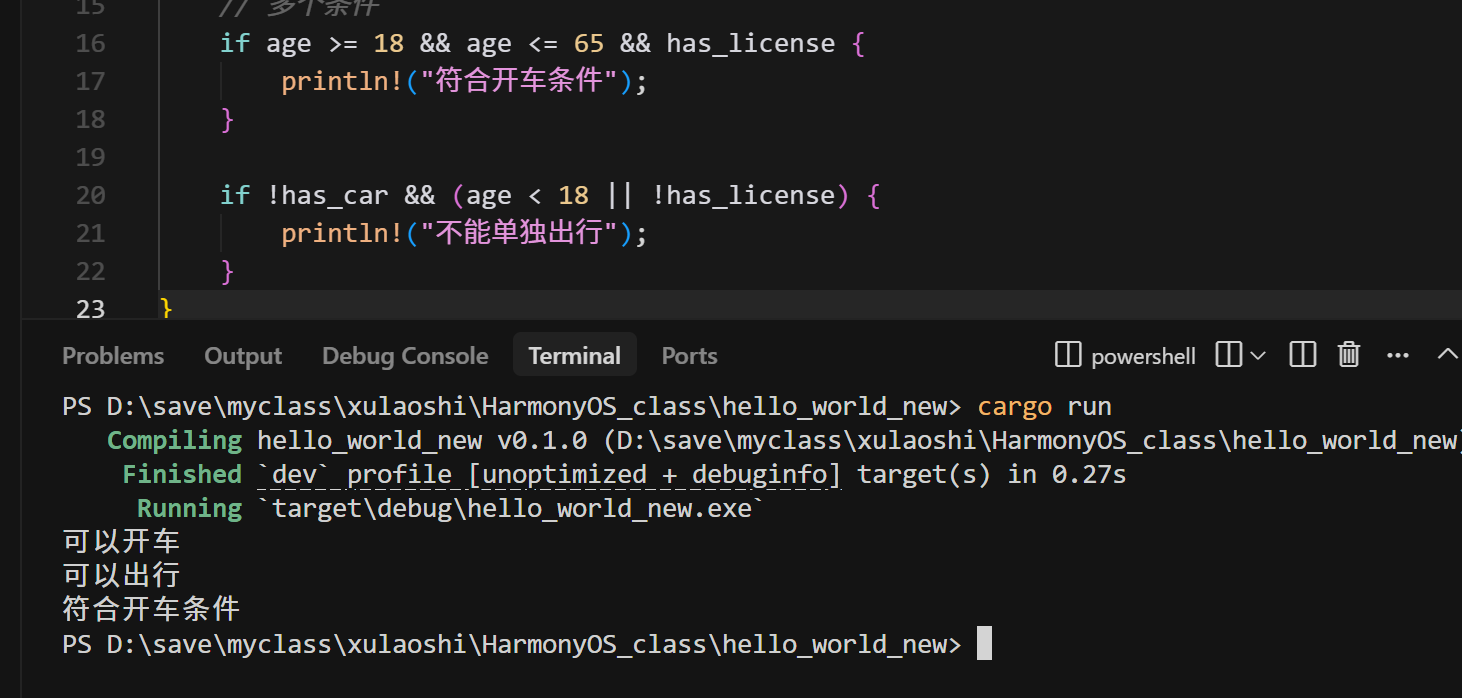Click the terminal cursor at the last prompt
1462x698 pixels.
pos(984,644)
